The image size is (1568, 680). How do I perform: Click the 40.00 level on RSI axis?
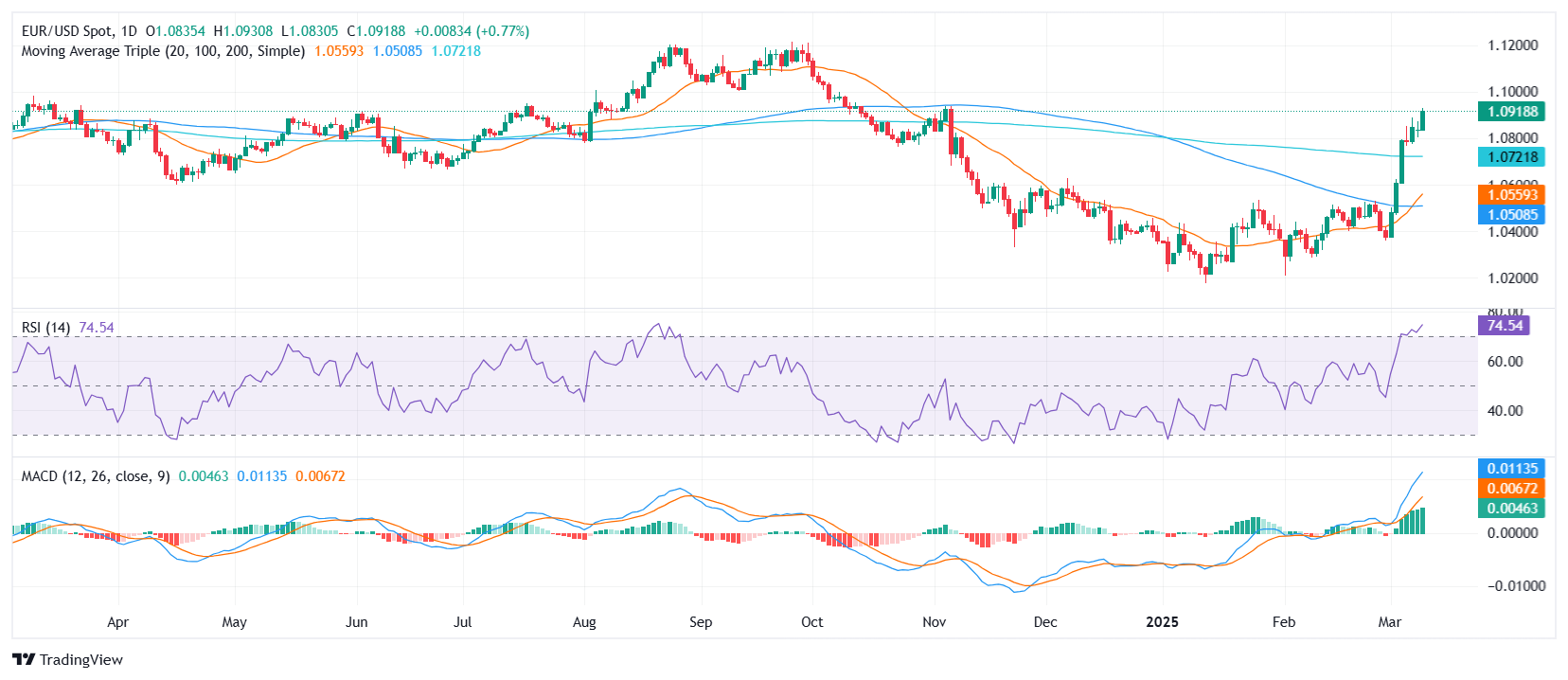1505,411
